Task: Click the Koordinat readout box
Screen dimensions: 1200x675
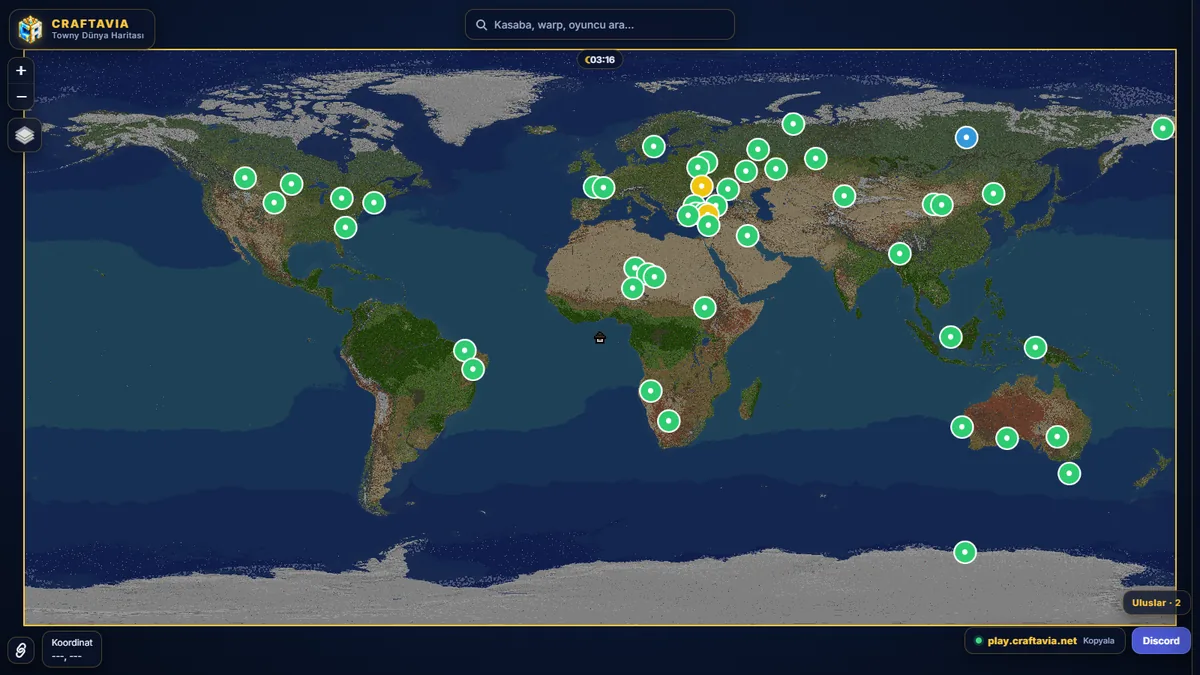Action: [x=72, y=649]
